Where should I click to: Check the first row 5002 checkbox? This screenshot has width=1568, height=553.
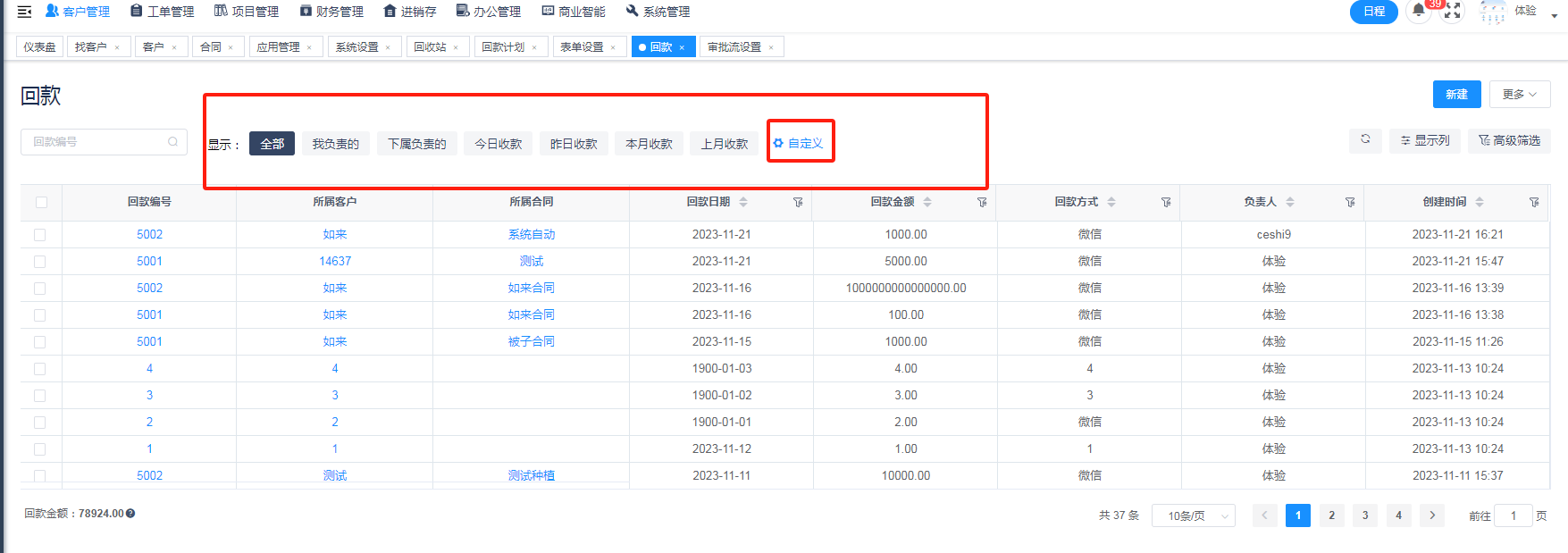(39, 235)
